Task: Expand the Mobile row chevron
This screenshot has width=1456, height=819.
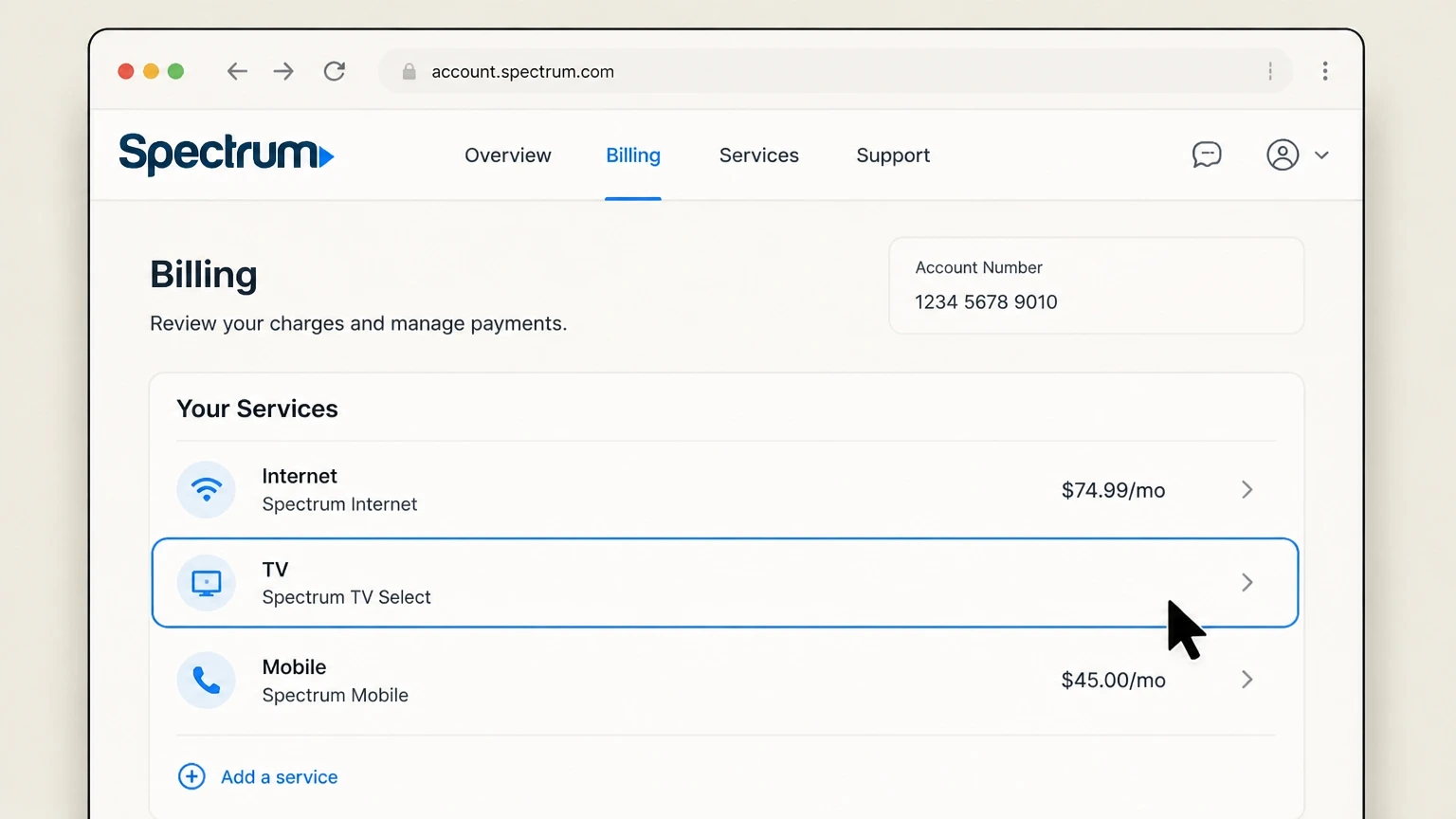Action: click(x=1247, y=680)
